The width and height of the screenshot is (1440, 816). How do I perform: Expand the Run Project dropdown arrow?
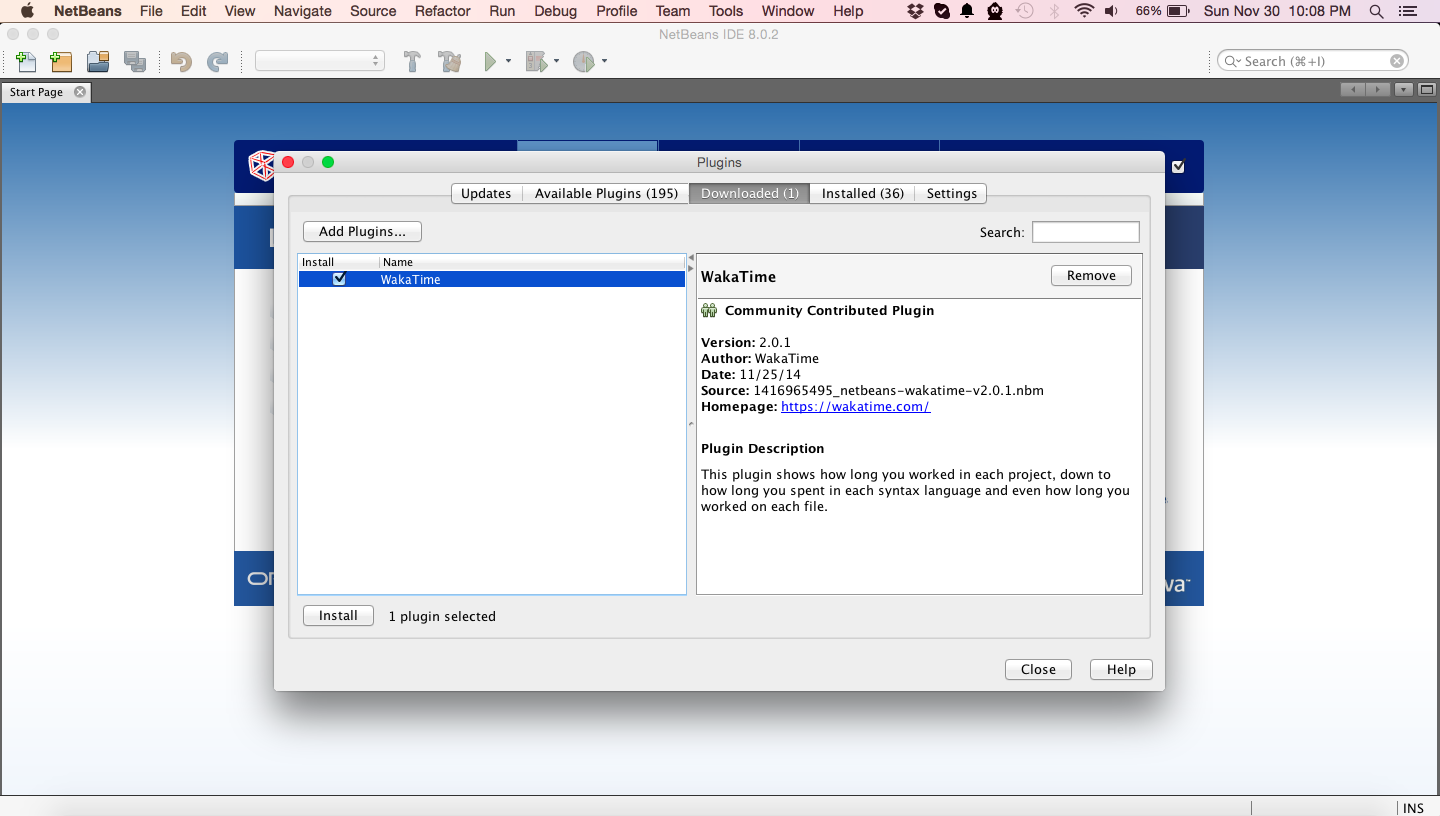click(508, 62)
